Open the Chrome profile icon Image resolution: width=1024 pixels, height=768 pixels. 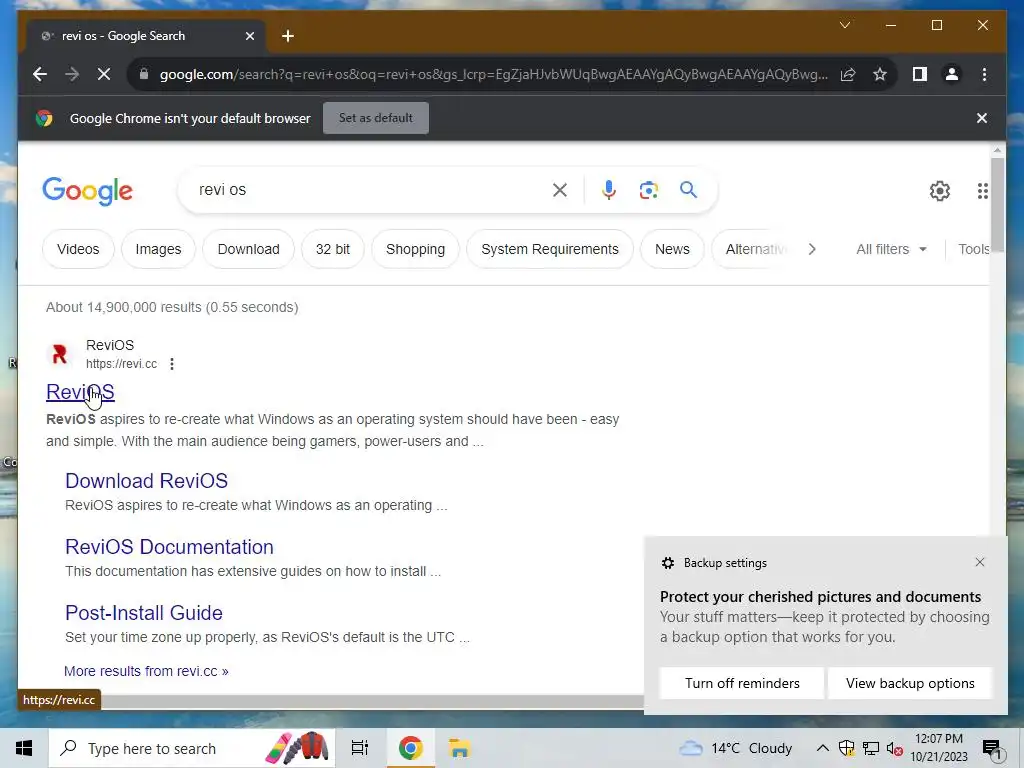[x=952, y=74]
